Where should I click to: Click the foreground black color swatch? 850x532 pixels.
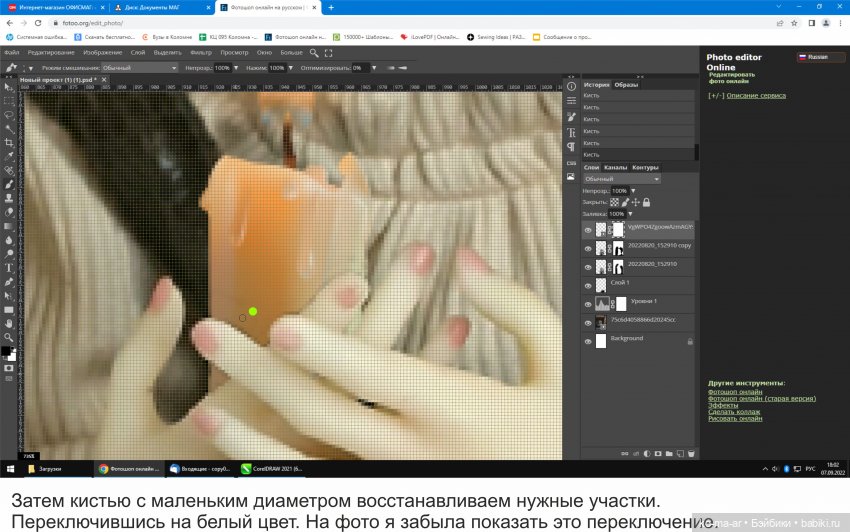pyautogui.click(x=6, y=351)
